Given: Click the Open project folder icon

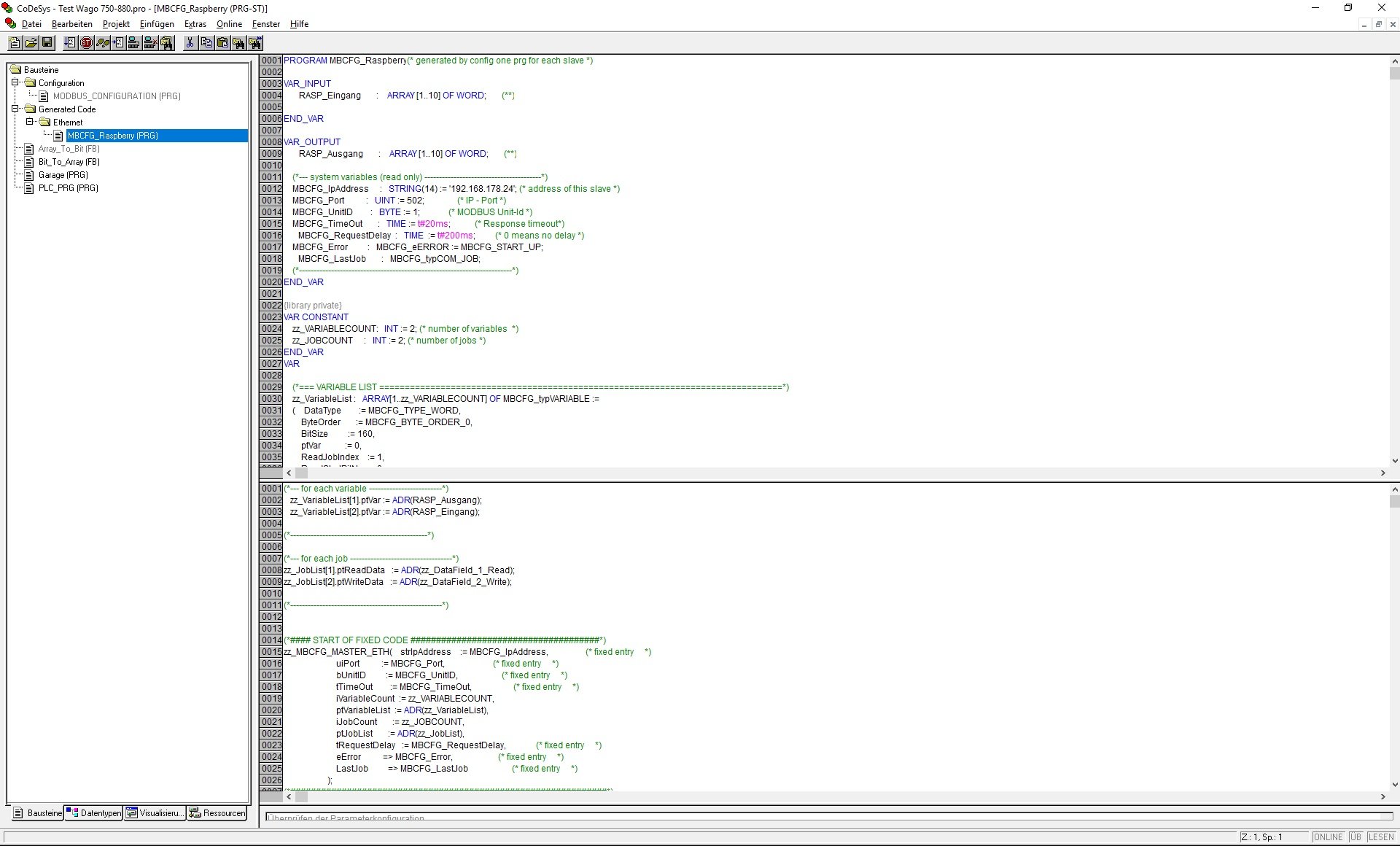Looking at the screenshot, I should click(x=31, y=43).
